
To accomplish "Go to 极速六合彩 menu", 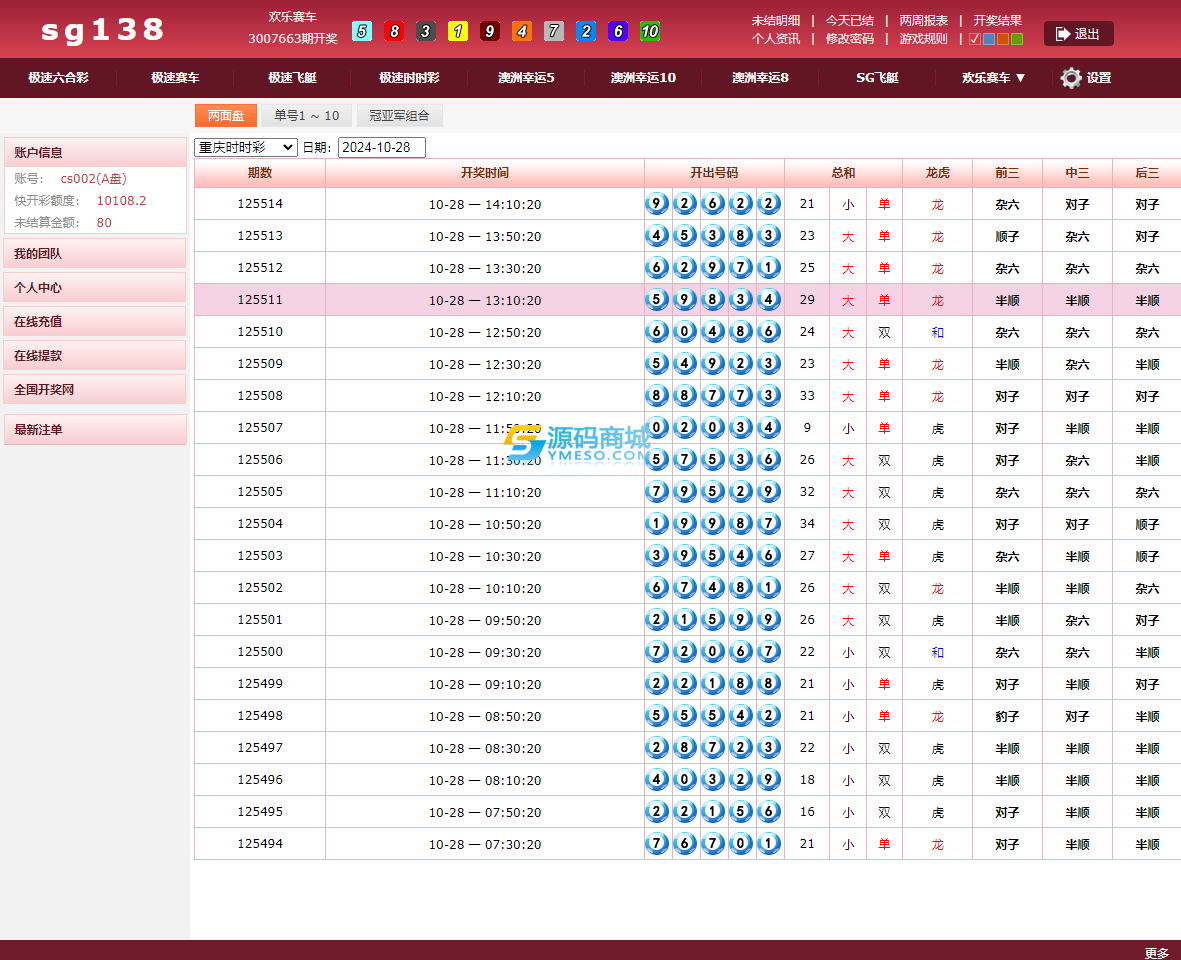I will pos(59,78).
